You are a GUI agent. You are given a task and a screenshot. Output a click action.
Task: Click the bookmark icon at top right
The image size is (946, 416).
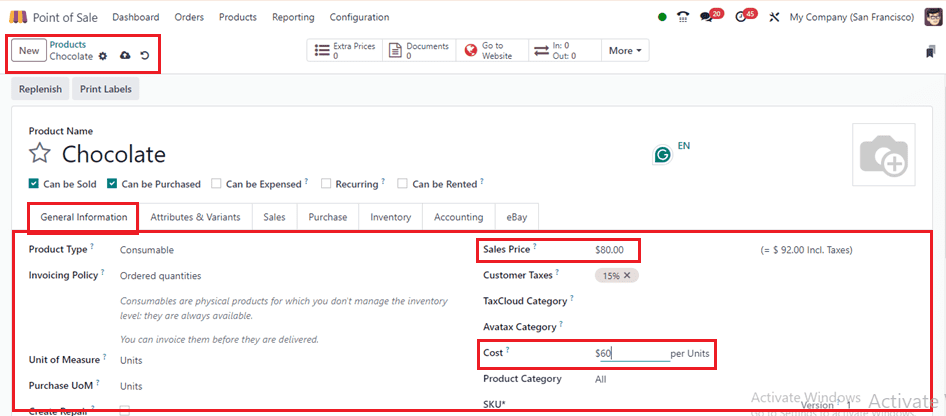pos(931,52)
